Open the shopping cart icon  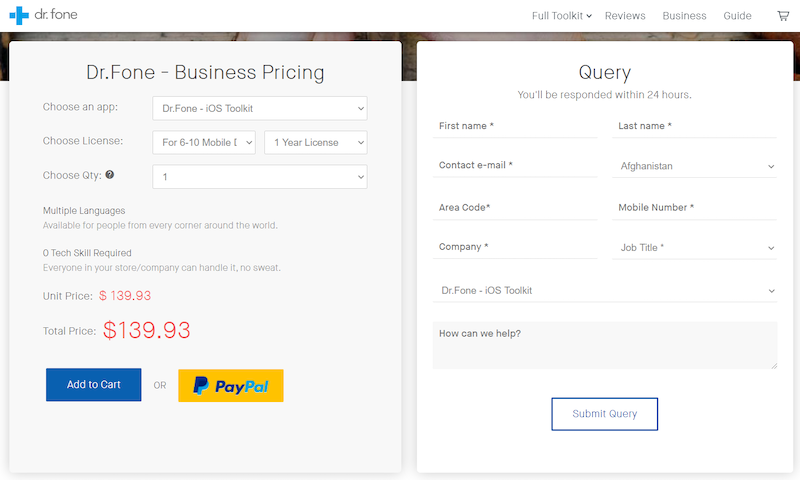[x=783, y=16]
